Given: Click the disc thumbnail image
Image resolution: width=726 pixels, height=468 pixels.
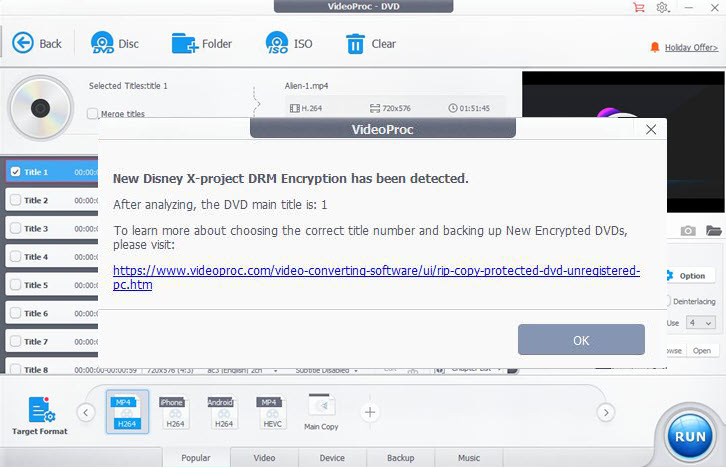Looking at the screenshot, I should (41, 108).
